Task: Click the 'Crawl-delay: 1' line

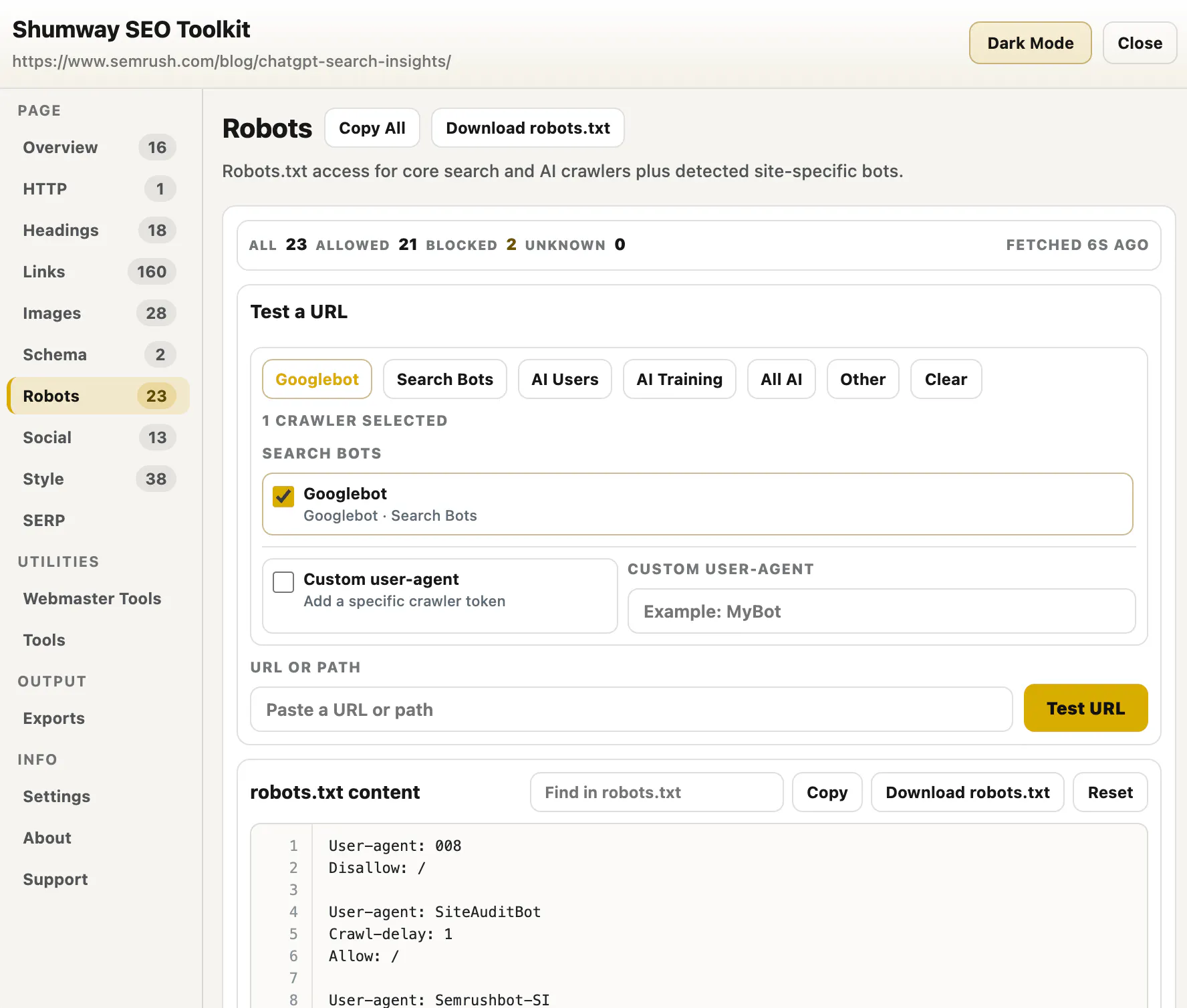Action: coord(390,934)
